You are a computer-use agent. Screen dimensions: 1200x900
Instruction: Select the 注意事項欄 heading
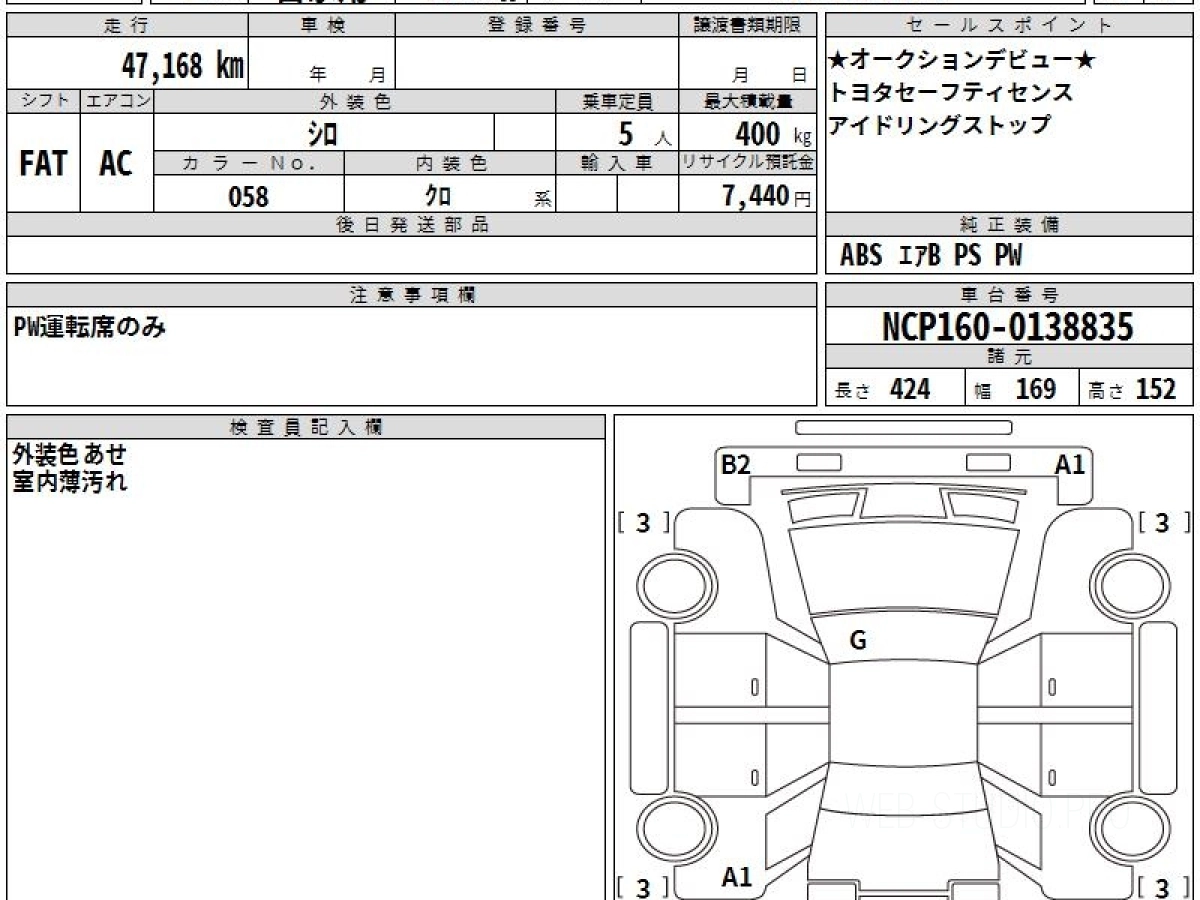pos(412,295)
